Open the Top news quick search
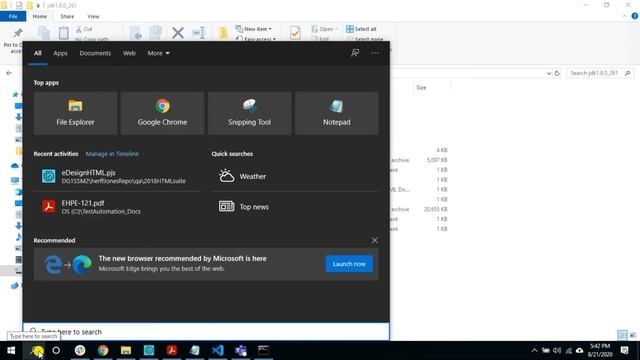 [295, 207]
